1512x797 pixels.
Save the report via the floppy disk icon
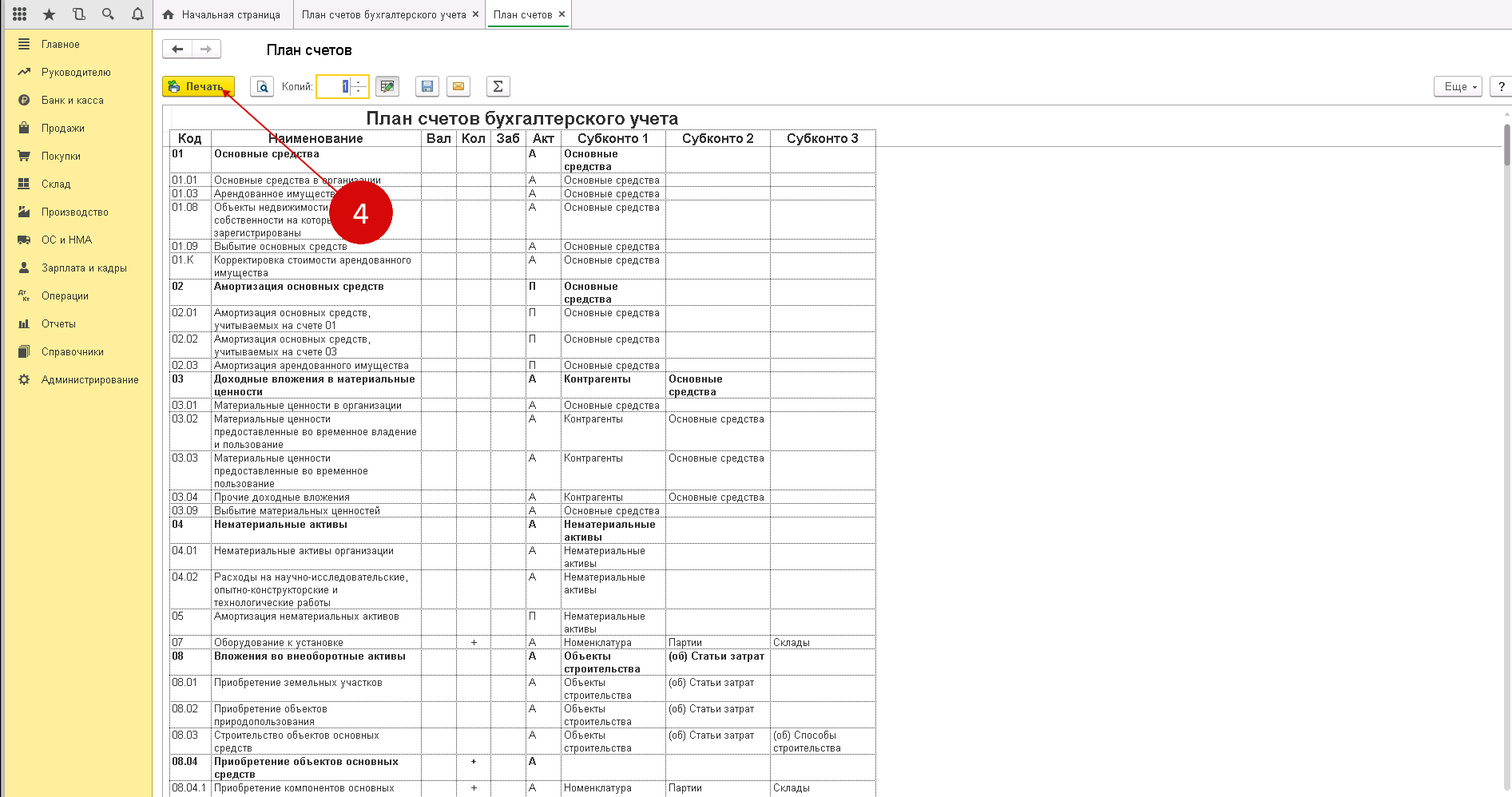coord(427,86)
